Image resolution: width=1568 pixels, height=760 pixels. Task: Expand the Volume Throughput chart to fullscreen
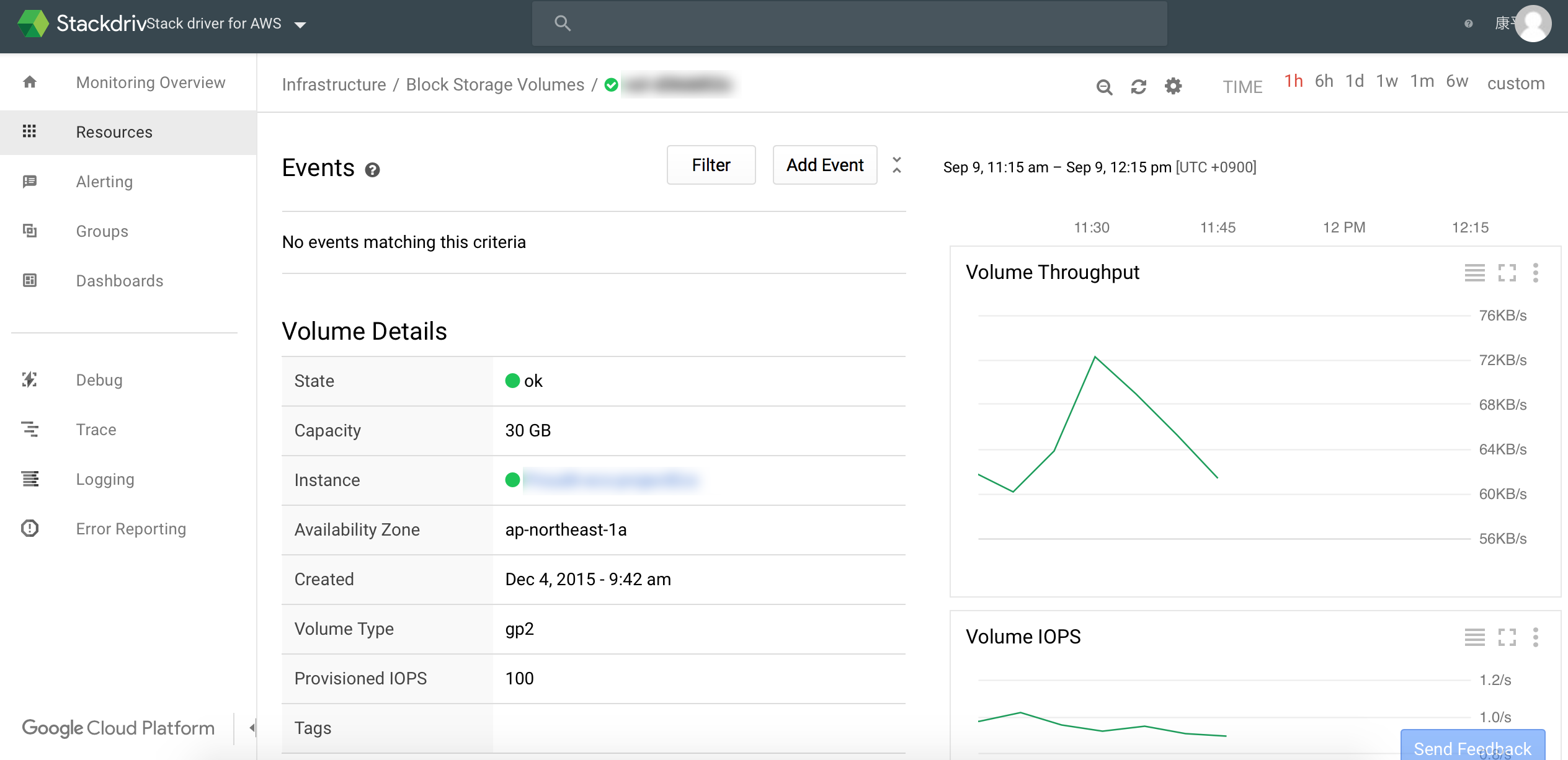1507,273
